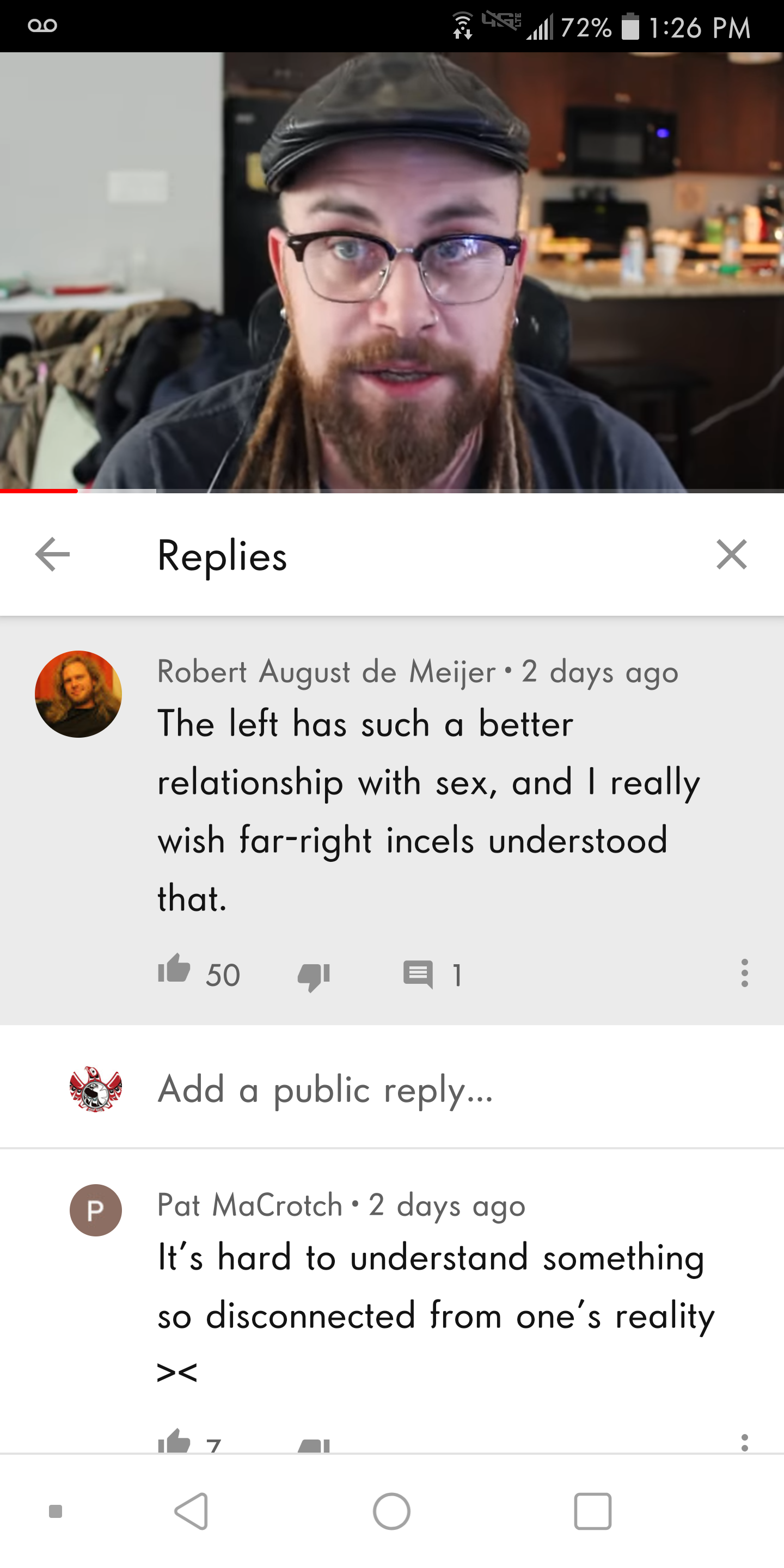Like Pat MaCrotch's reply
This screenshot has height=1568, width=784.
pyautogui.click(x=174, y=1441)
